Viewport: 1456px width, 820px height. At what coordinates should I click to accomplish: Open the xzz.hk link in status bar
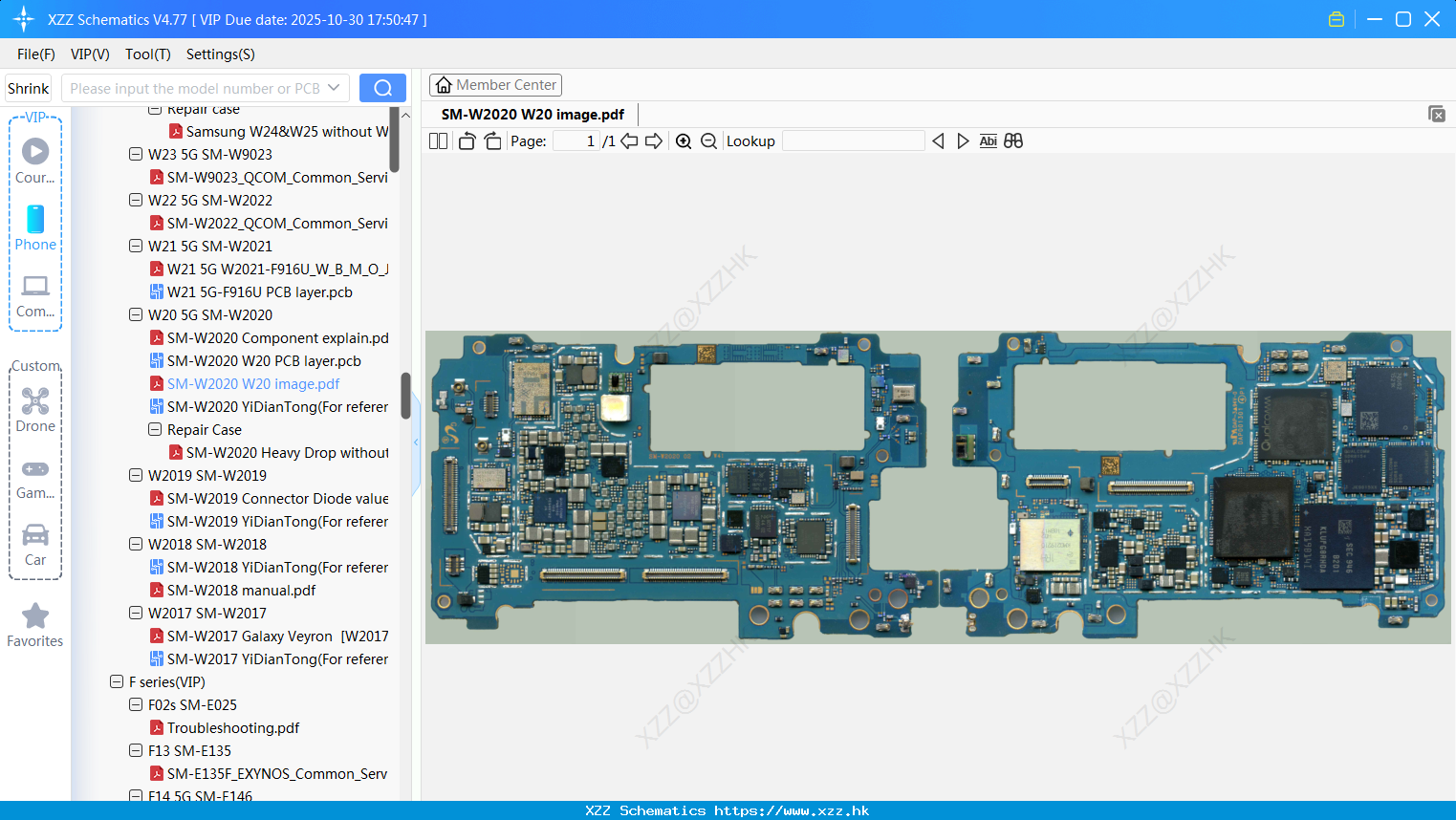[x=792, y=810]
